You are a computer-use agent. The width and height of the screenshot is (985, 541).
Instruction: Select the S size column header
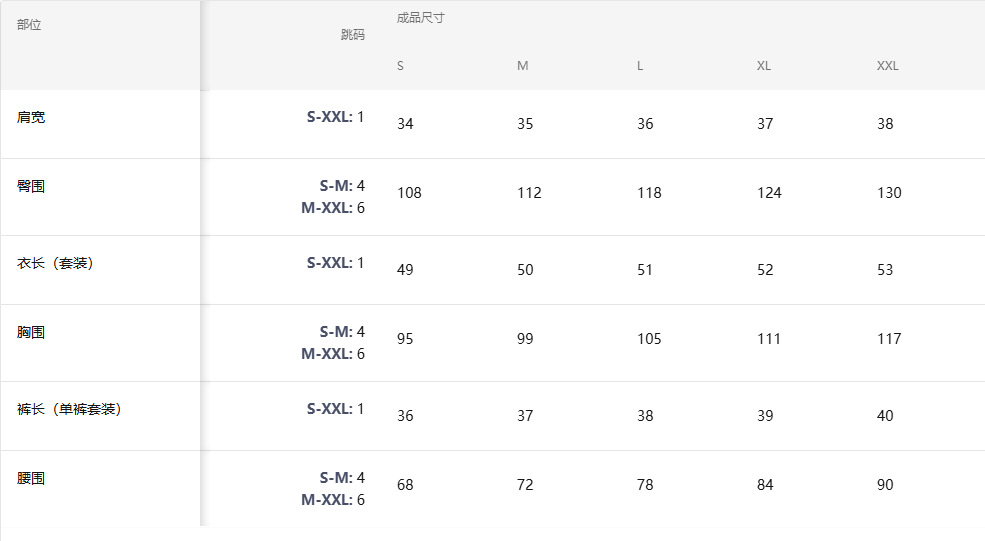401,66
